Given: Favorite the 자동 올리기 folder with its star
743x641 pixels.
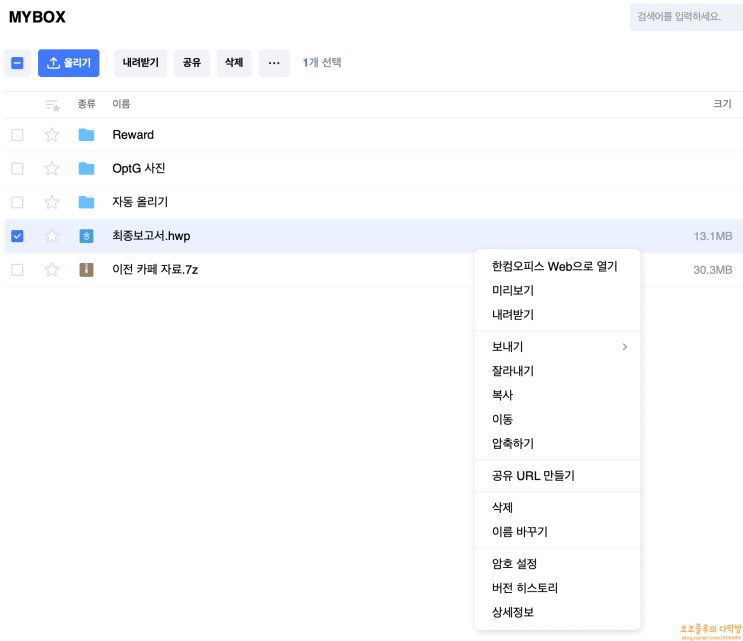Looking at the screenshot, I should pyautogui.click(x=52, y=202).
